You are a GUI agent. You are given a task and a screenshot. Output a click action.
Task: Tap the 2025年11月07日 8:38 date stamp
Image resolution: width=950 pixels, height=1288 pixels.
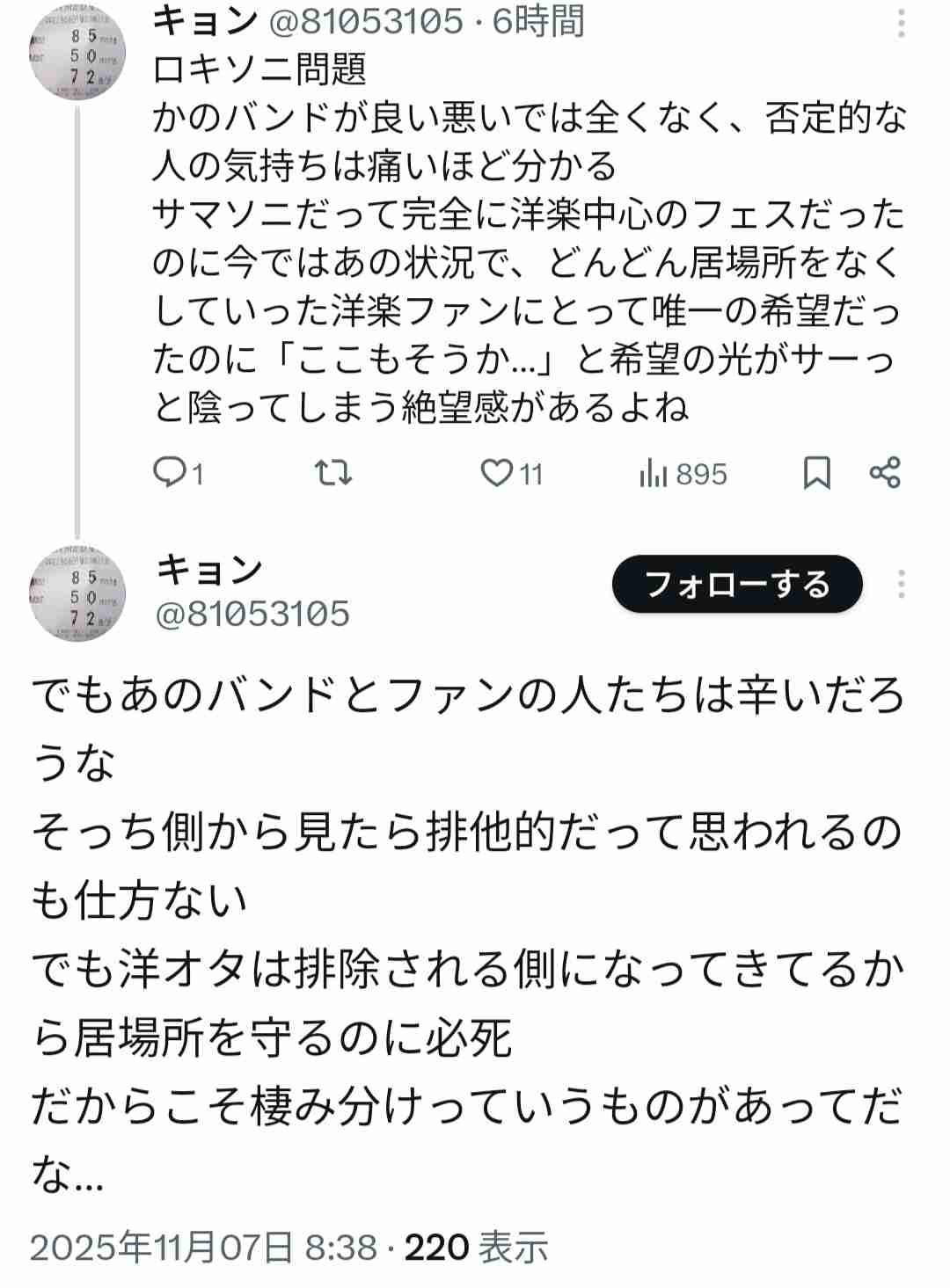point(204,1247)
